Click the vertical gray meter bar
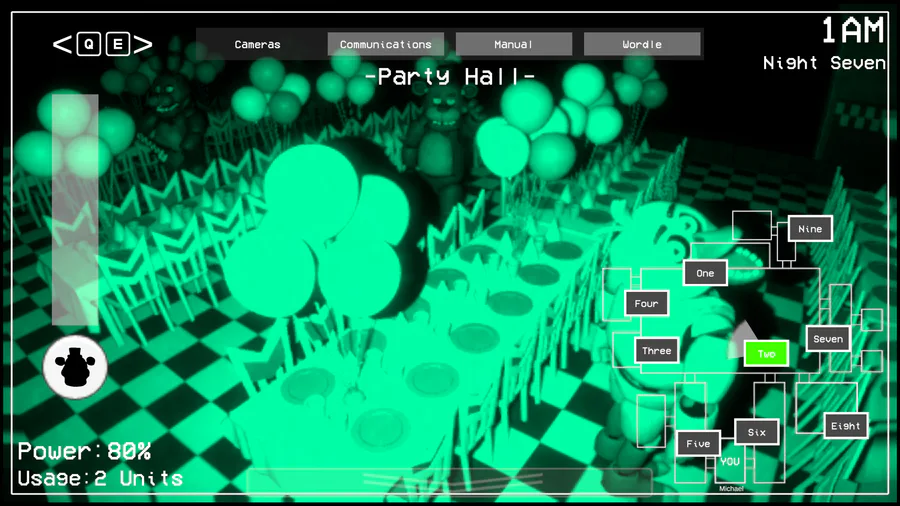The width and height of the screenshot is (900, 506). tap(75, 210)
